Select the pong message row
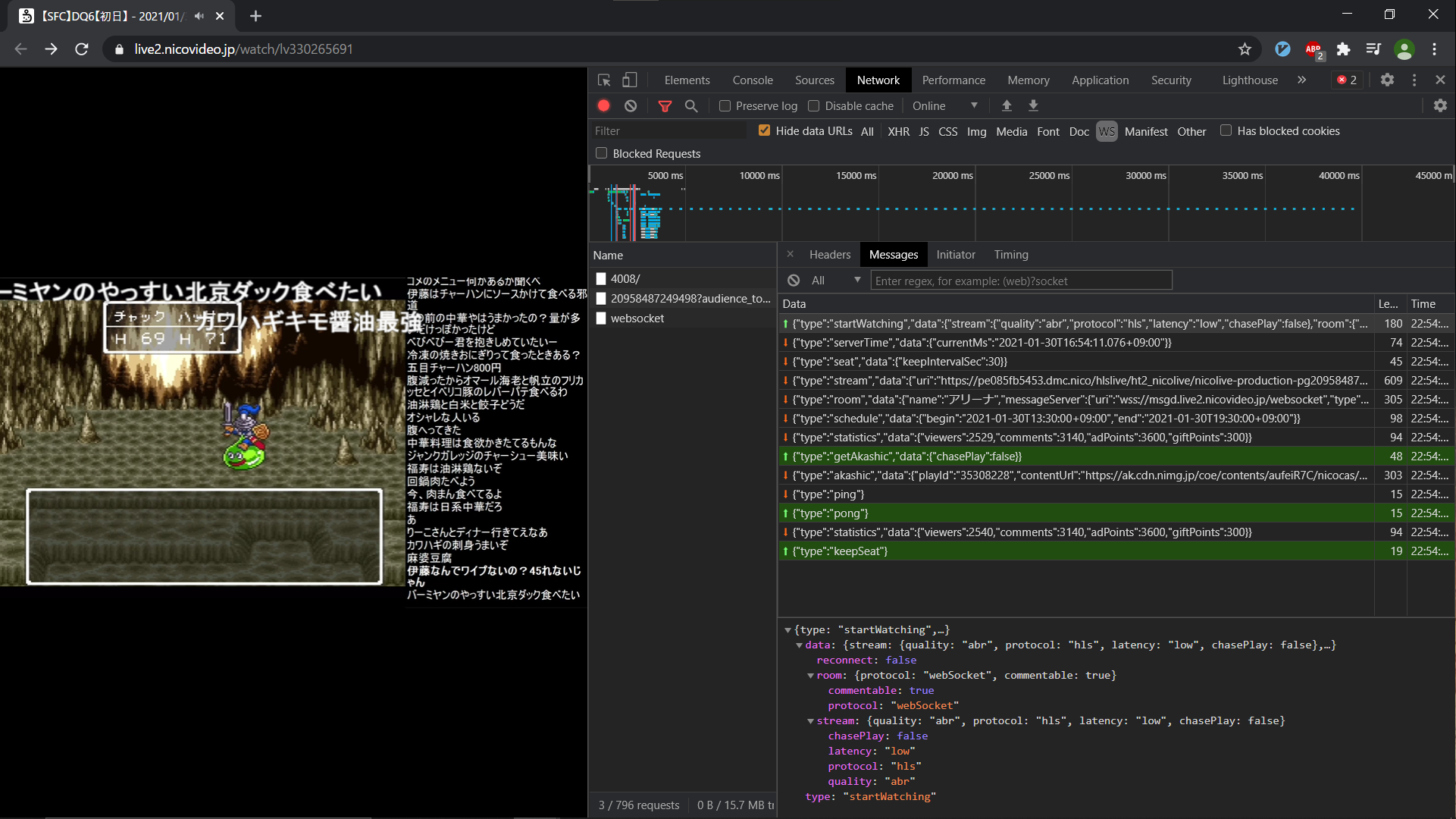The width and height of the screenshot is (1456, 819). pyautogui.click(x=1116, y=513)
